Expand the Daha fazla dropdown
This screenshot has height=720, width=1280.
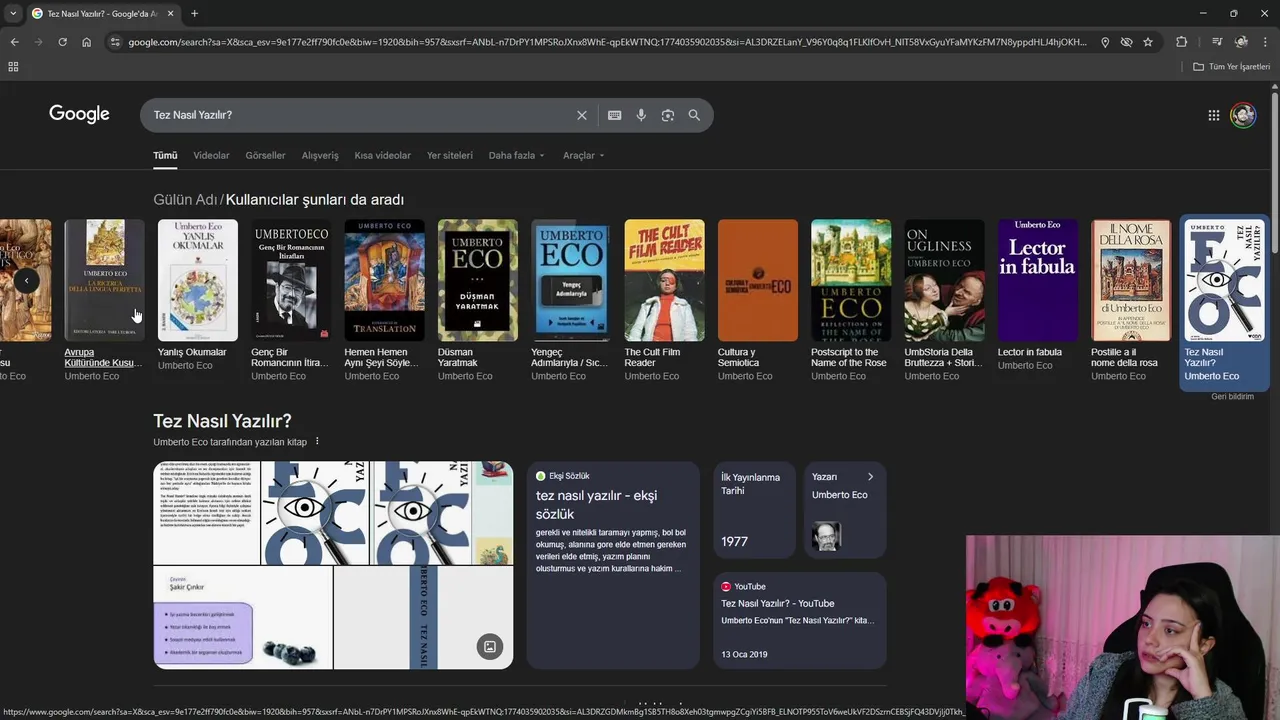pyautogui.click(x=516, y=155)
